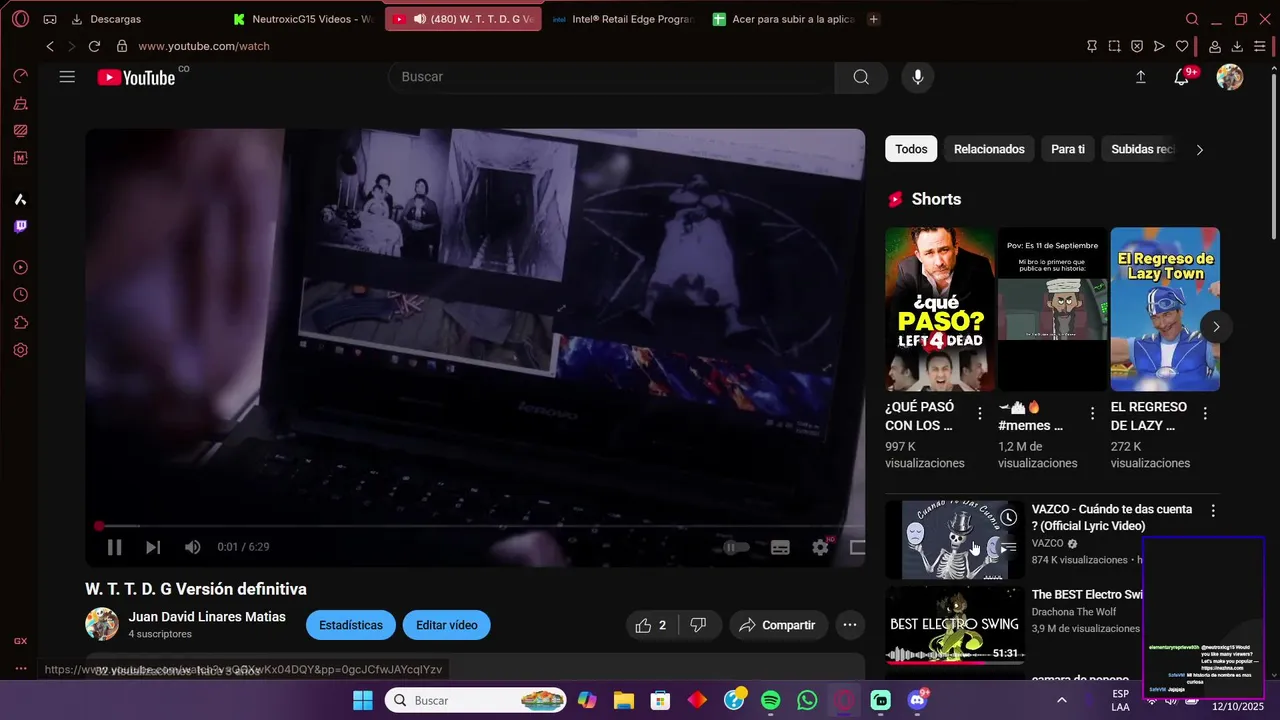Mute the video player volume
Viewport: 1280px width, 720px height.
tap(193, 547)
